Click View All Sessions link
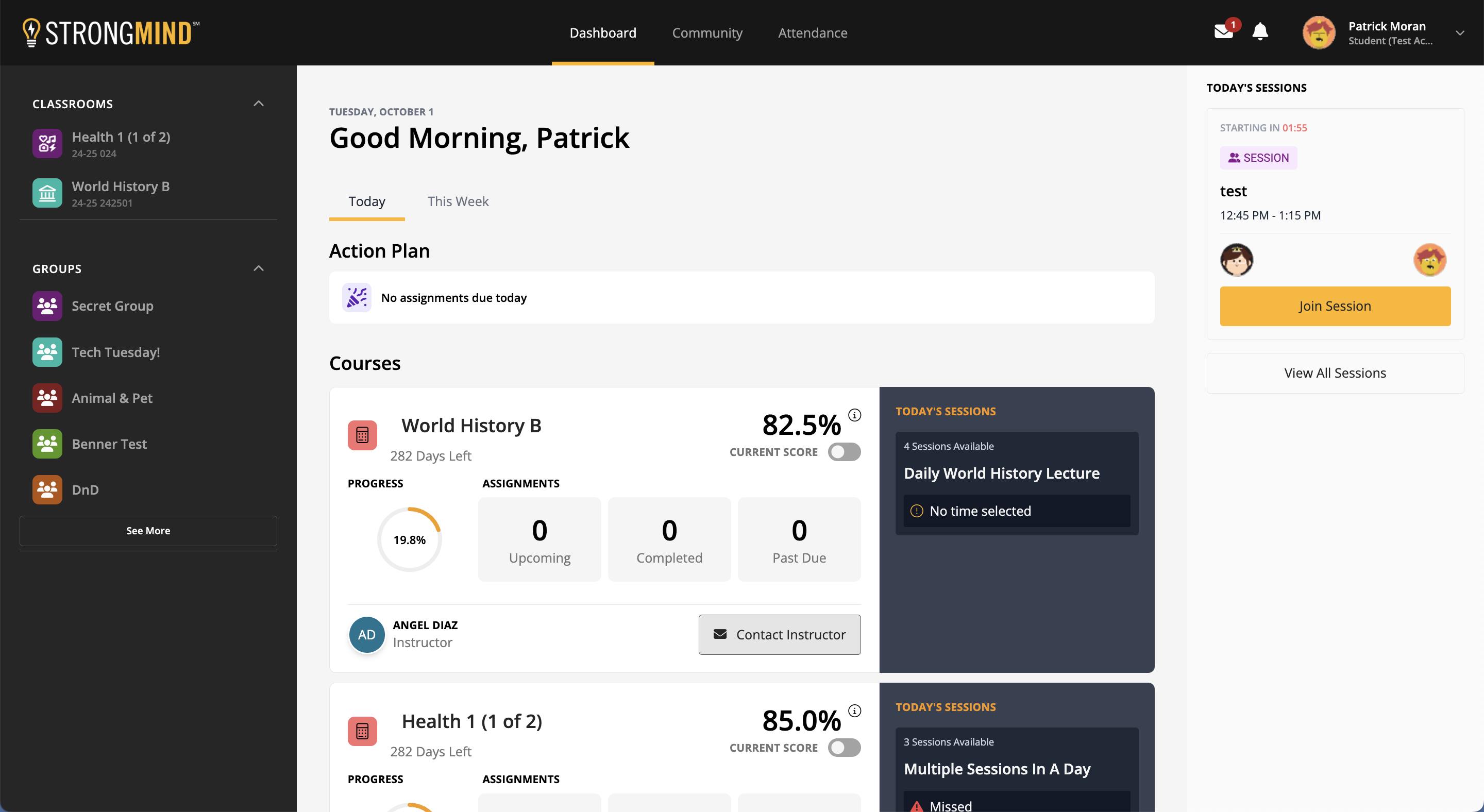The width and height of the screenshot is (1484, 812). coord(1336,372)
